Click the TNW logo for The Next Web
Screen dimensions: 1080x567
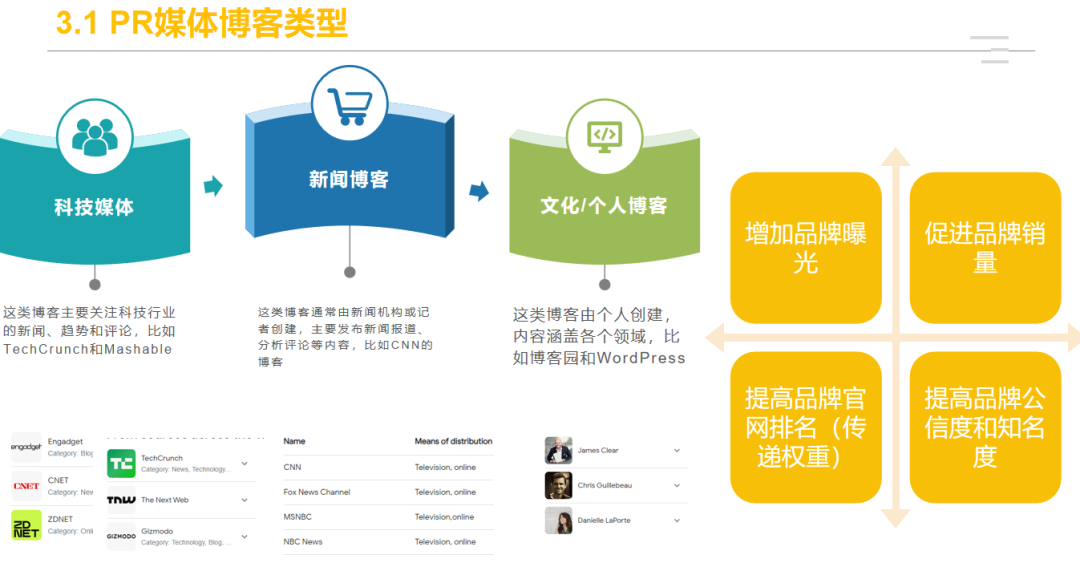pos(121,500)
